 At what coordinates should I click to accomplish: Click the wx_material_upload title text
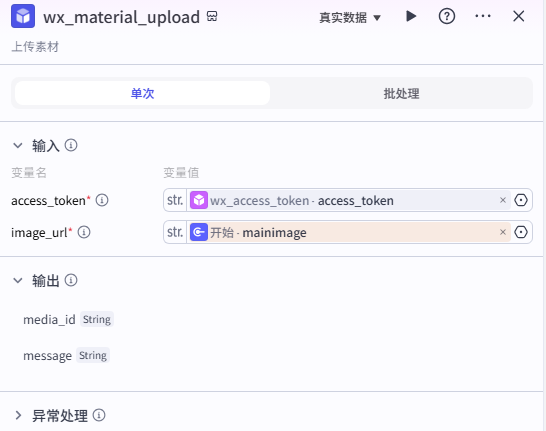122,17
